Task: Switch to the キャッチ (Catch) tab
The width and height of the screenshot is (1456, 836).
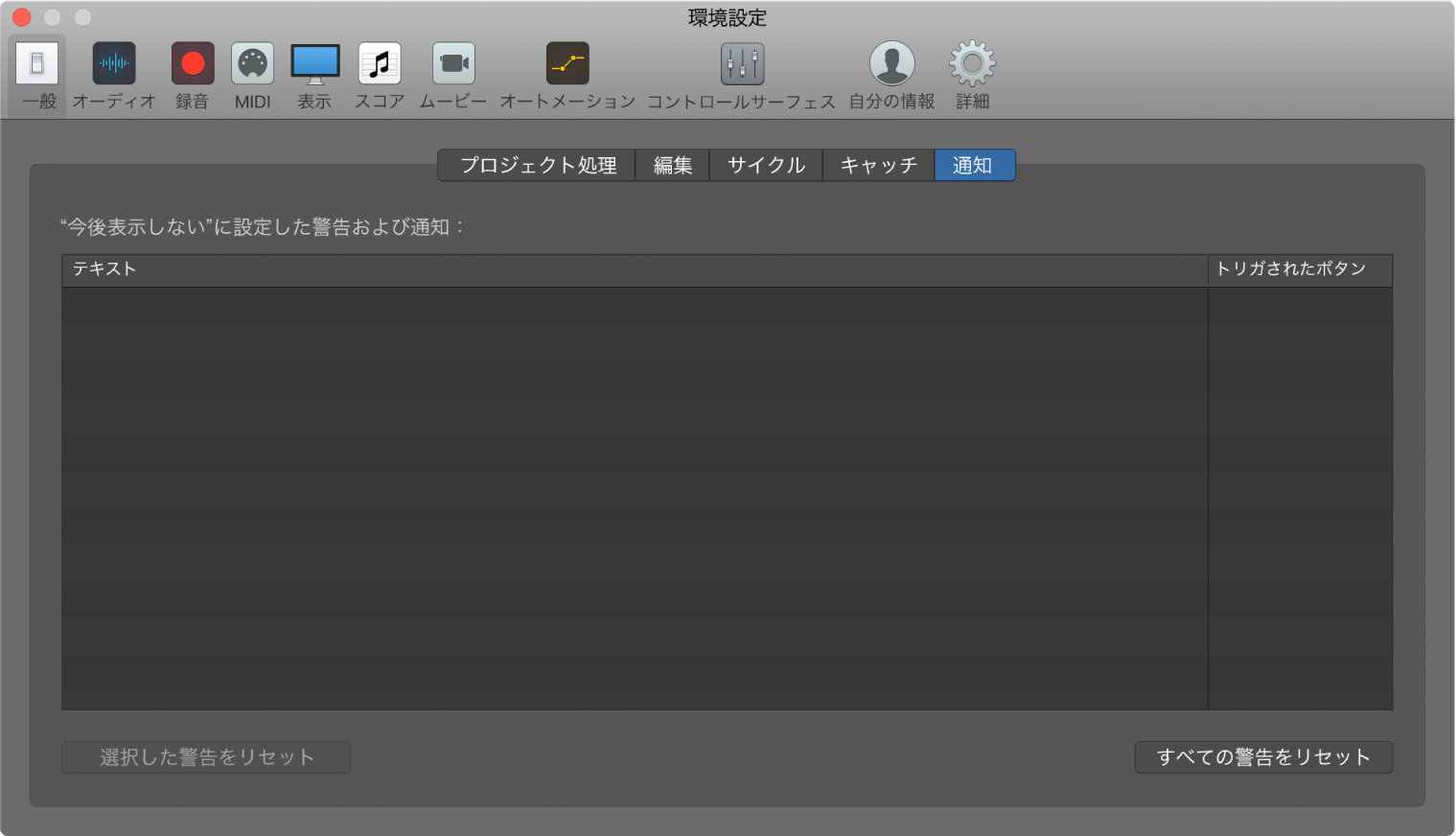Action: (x=878, y=165)
